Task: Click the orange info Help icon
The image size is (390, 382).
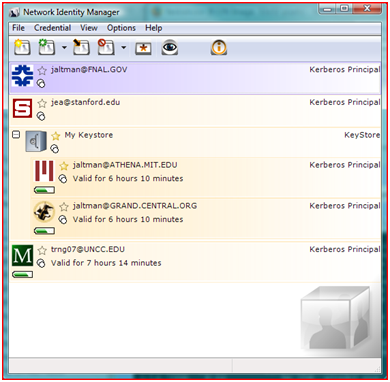Action: coord(219,48)
